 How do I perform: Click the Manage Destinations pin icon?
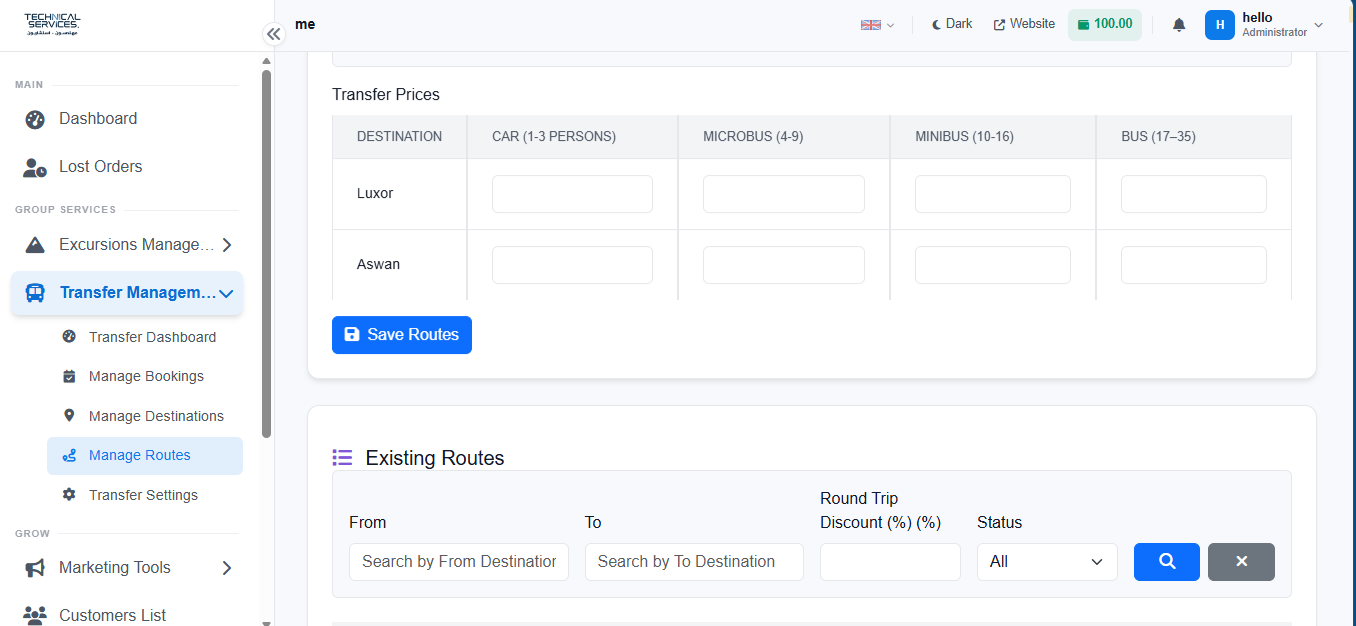(69, 416)
